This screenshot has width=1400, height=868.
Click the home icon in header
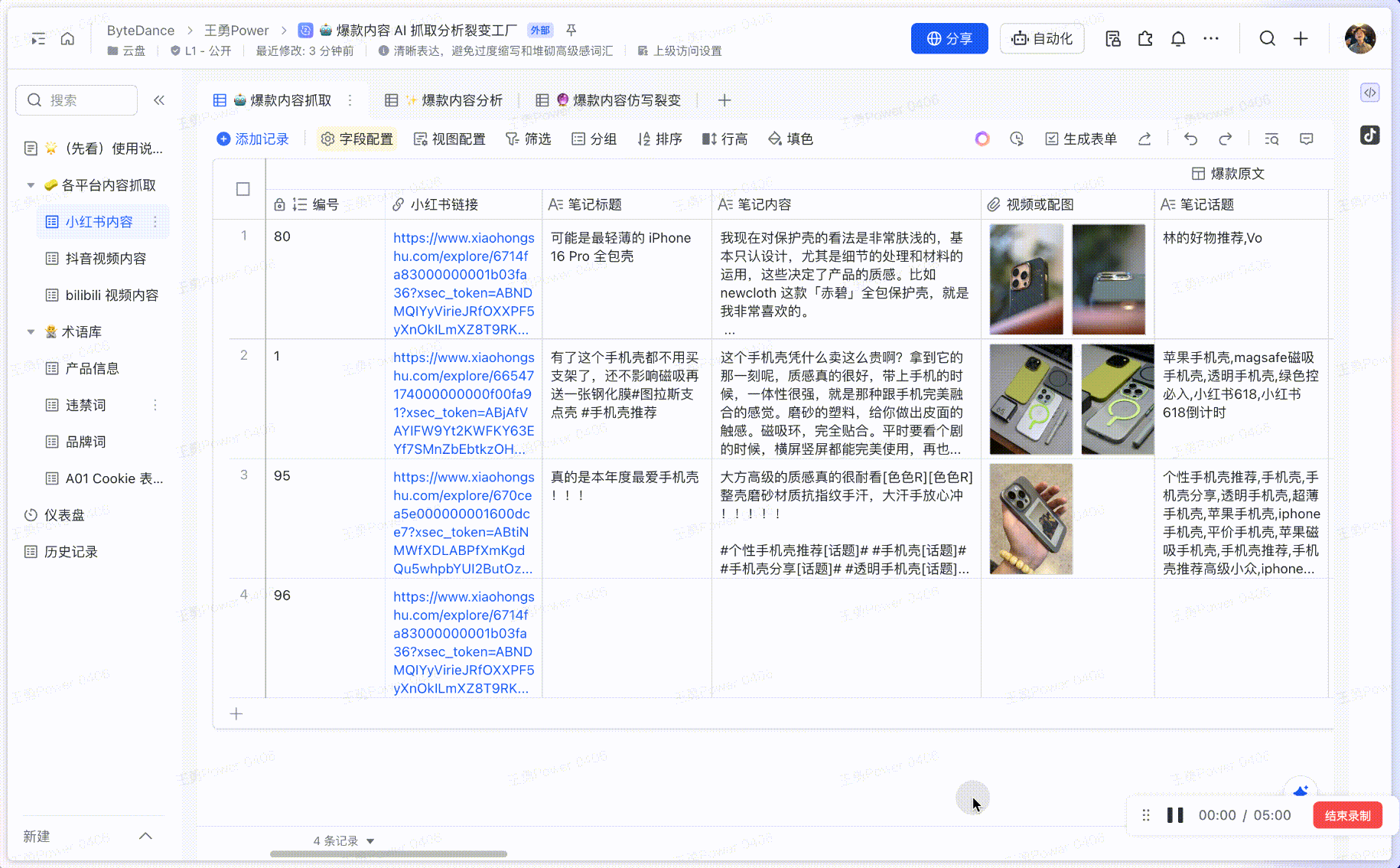pos(67,39)
